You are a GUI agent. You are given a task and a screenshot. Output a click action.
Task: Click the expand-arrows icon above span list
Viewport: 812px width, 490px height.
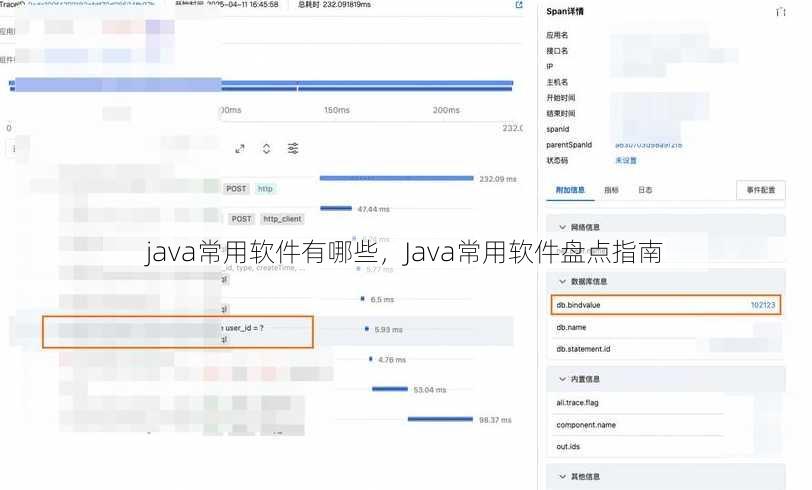pyautogui.click(x=240, y=149)
